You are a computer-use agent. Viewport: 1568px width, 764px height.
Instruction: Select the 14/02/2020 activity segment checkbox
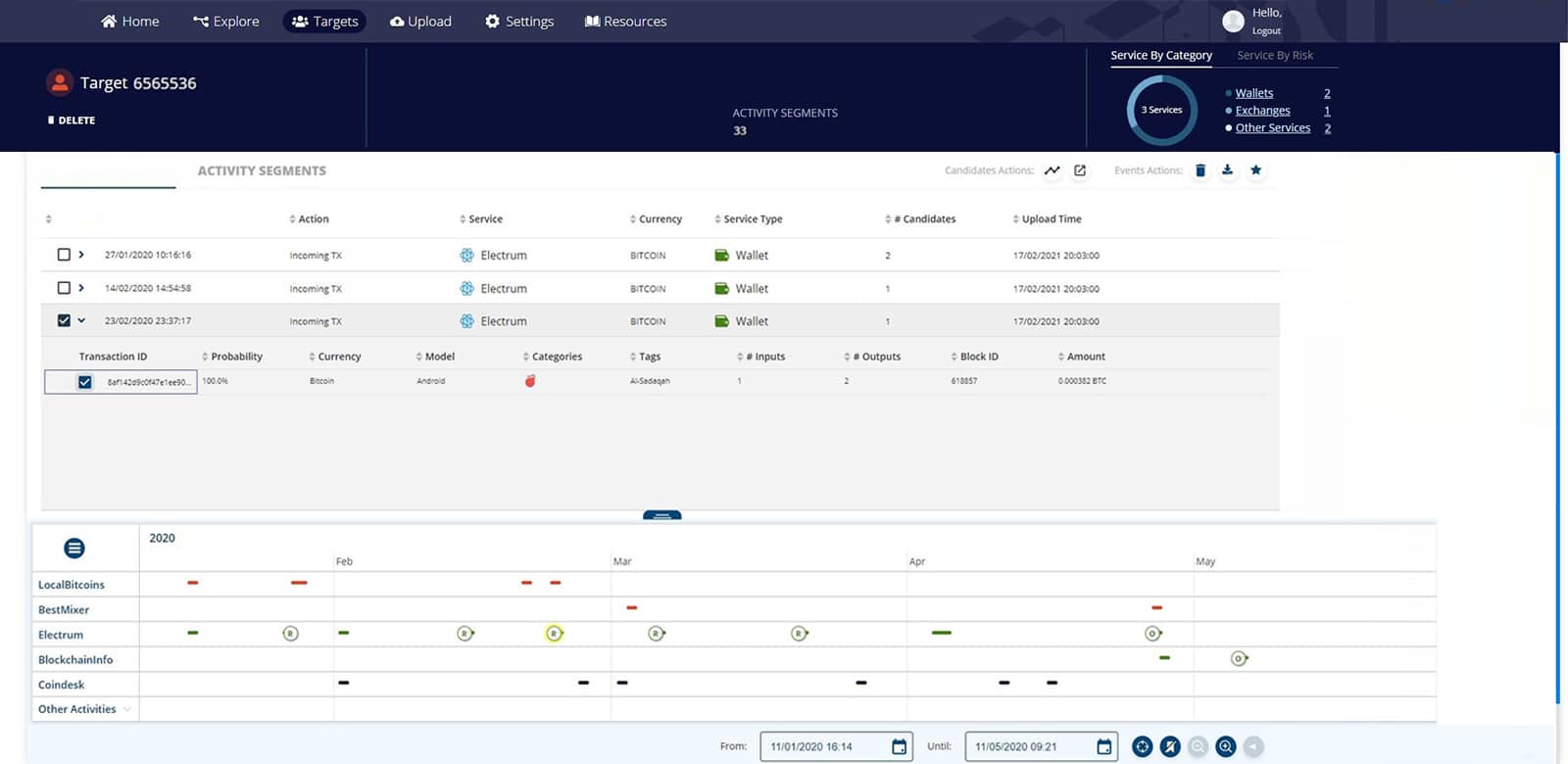64,288
